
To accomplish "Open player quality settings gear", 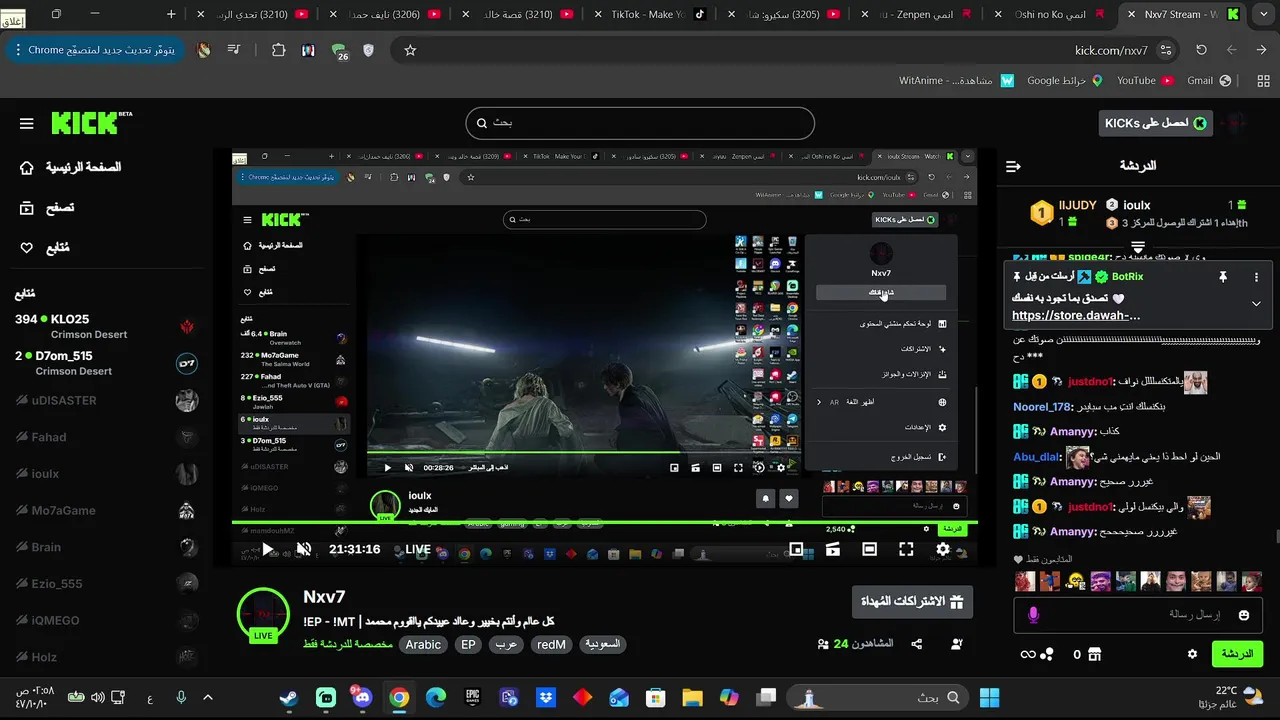I will click(943, 549).
